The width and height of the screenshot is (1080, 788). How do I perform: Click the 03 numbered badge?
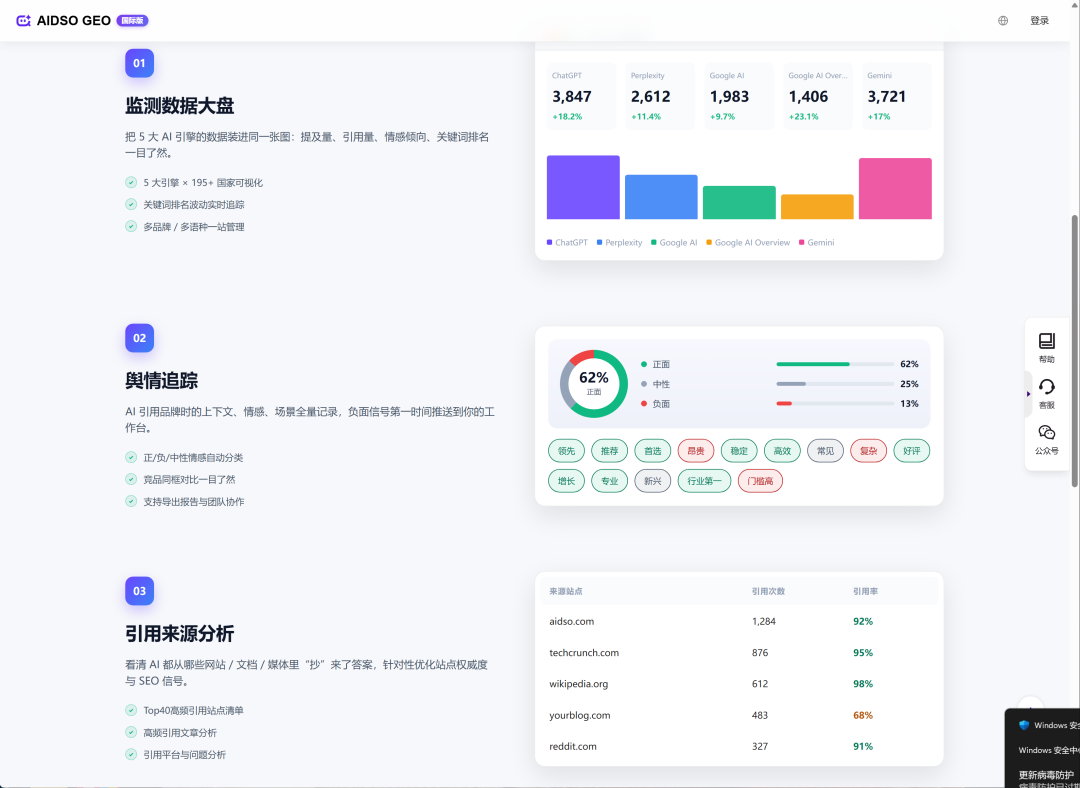139,591
